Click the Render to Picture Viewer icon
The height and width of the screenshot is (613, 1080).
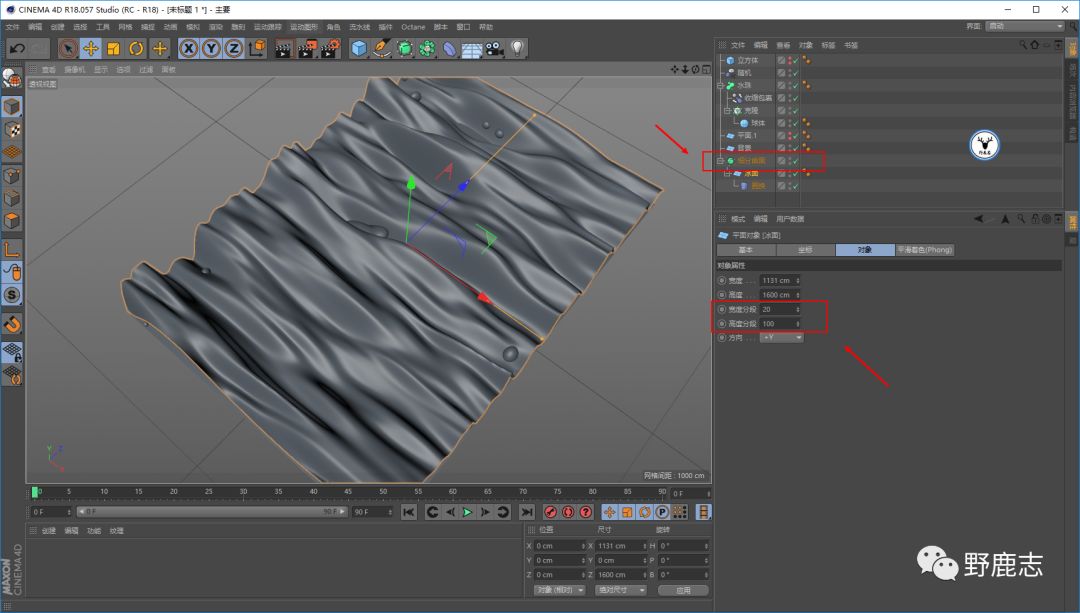pos(307,48)
